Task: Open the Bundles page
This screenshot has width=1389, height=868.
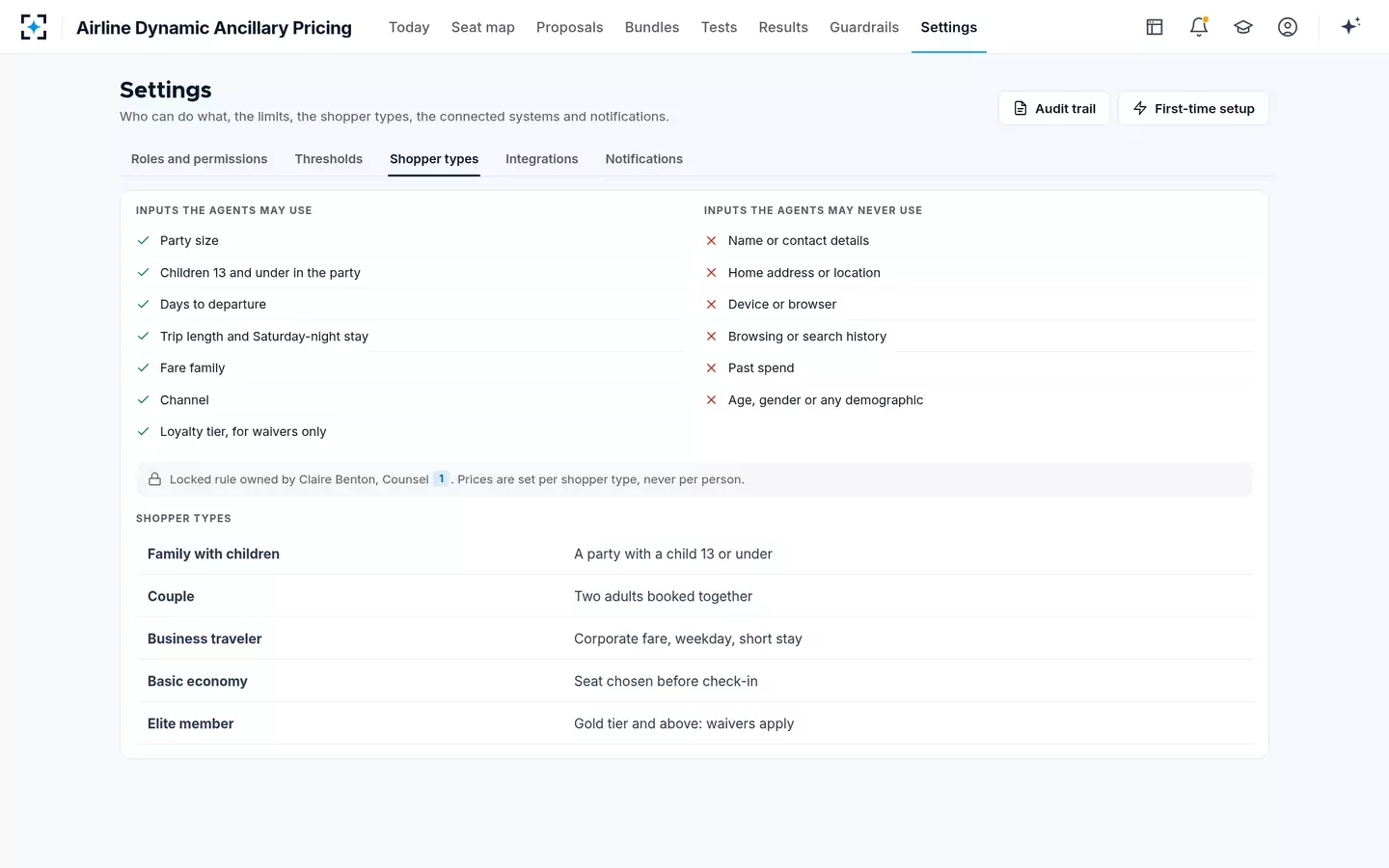Action: tap(652, 27)
